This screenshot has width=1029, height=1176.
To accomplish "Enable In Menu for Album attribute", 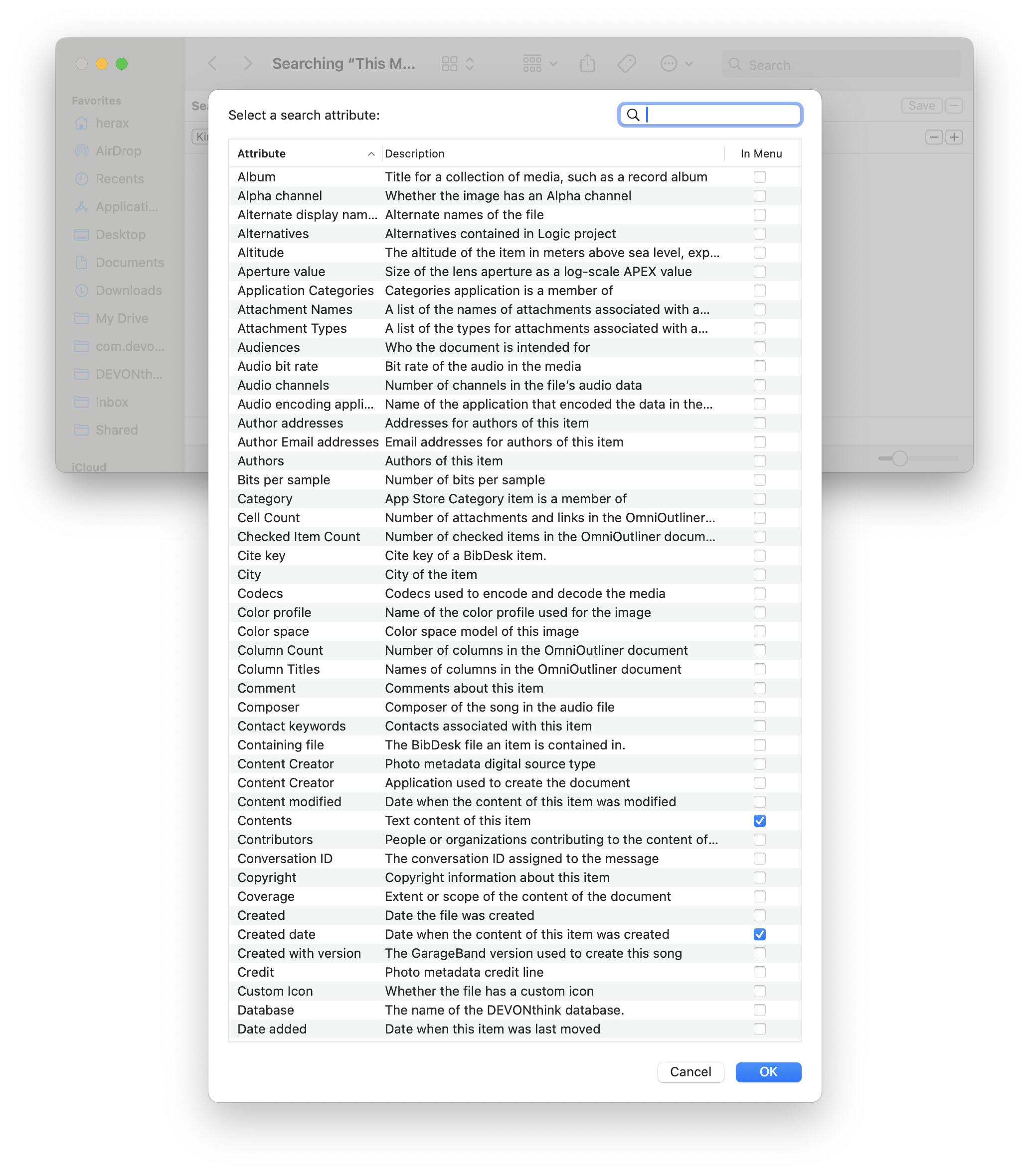I will click(759, 177).
